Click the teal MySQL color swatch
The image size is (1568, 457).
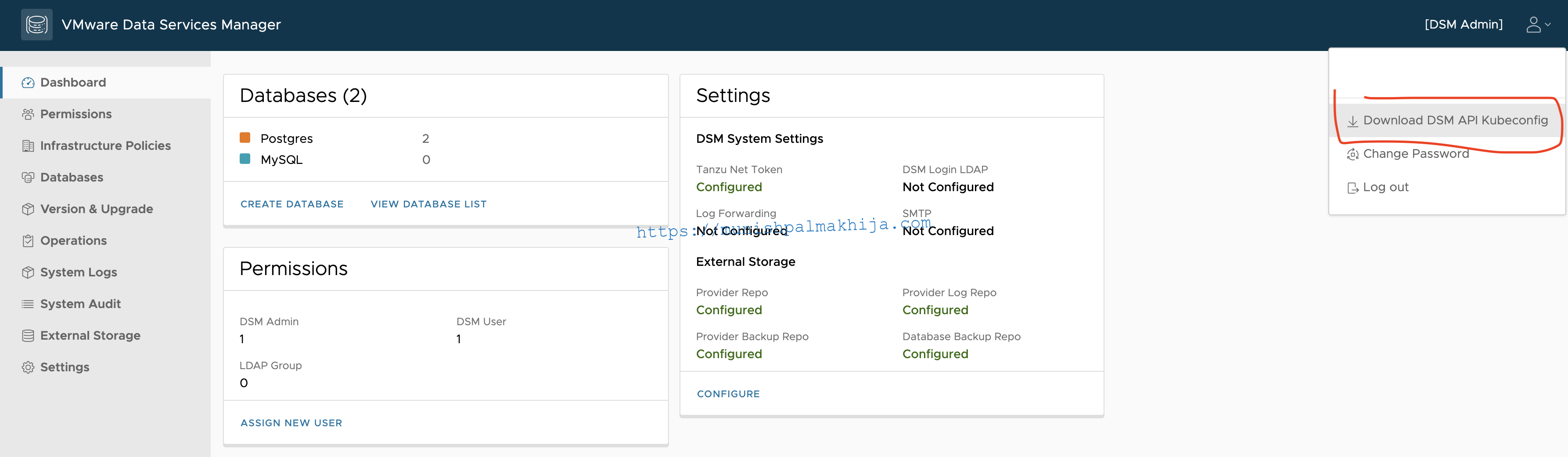coord(245,159)
